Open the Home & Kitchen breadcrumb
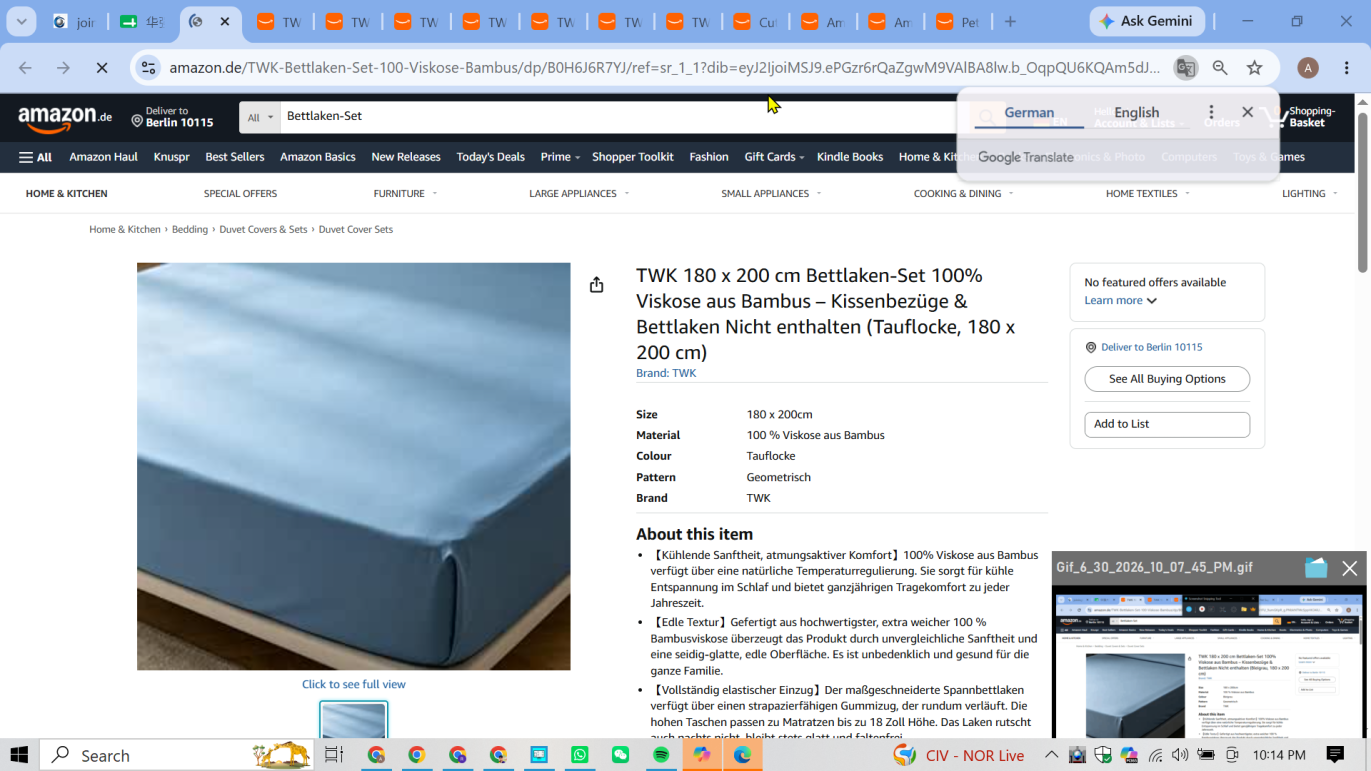The image size is (1371, 771). (125, 230)
